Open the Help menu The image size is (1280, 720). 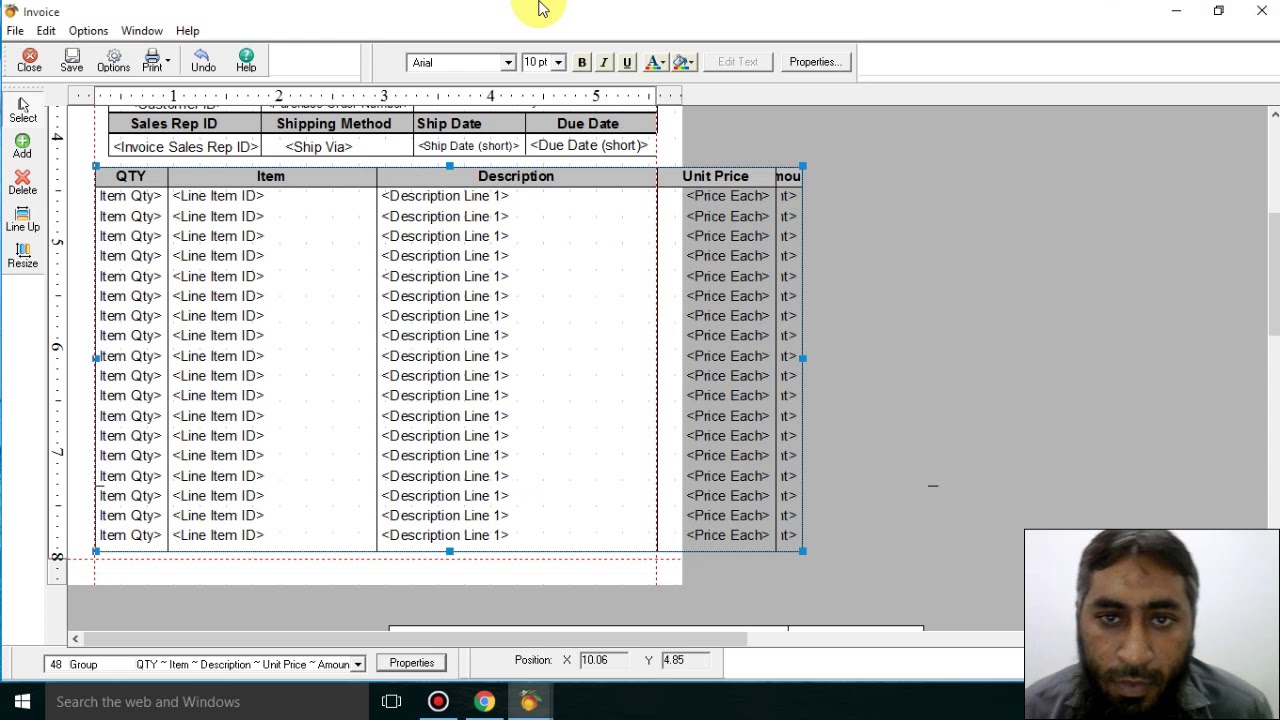tap(187, 31)
